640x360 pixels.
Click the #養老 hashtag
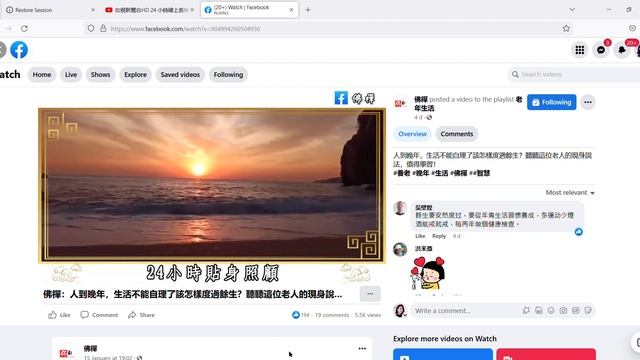(x=401, y=173)
